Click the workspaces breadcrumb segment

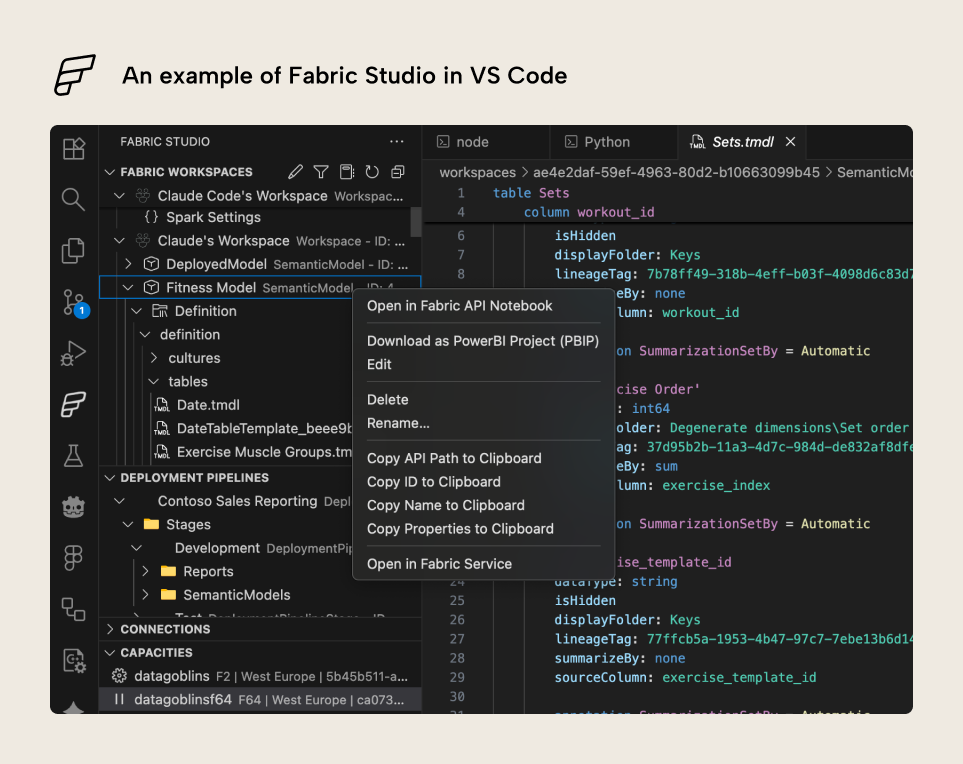click(477, 173)
